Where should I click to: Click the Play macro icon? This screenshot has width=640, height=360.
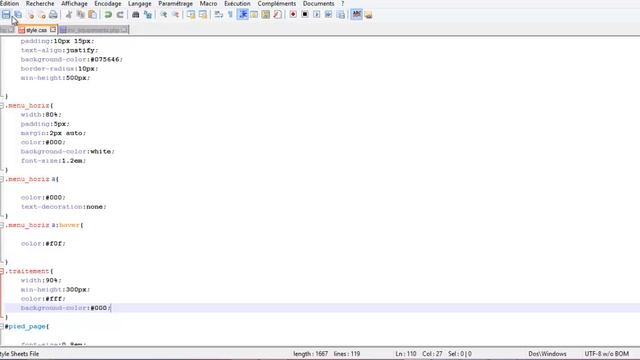coord(317,15)
